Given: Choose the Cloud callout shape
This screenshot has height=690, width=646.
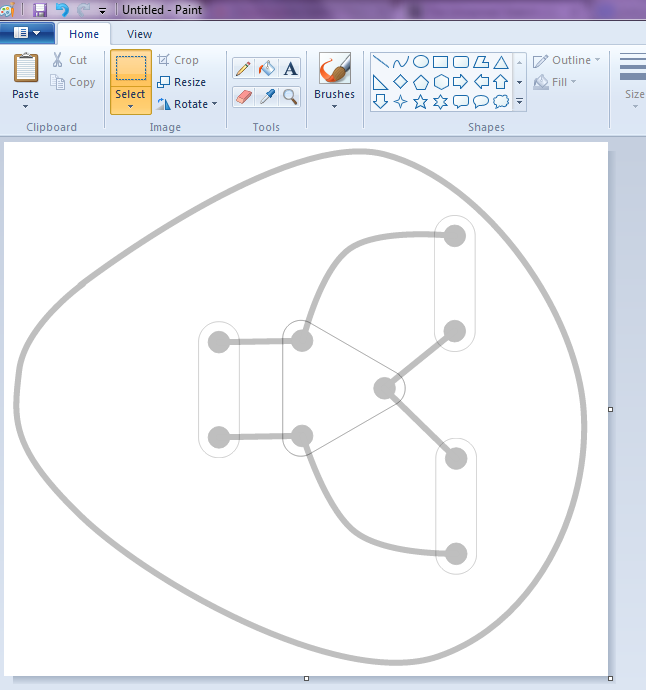Looking at the screenshot, I should coord(501,102).
